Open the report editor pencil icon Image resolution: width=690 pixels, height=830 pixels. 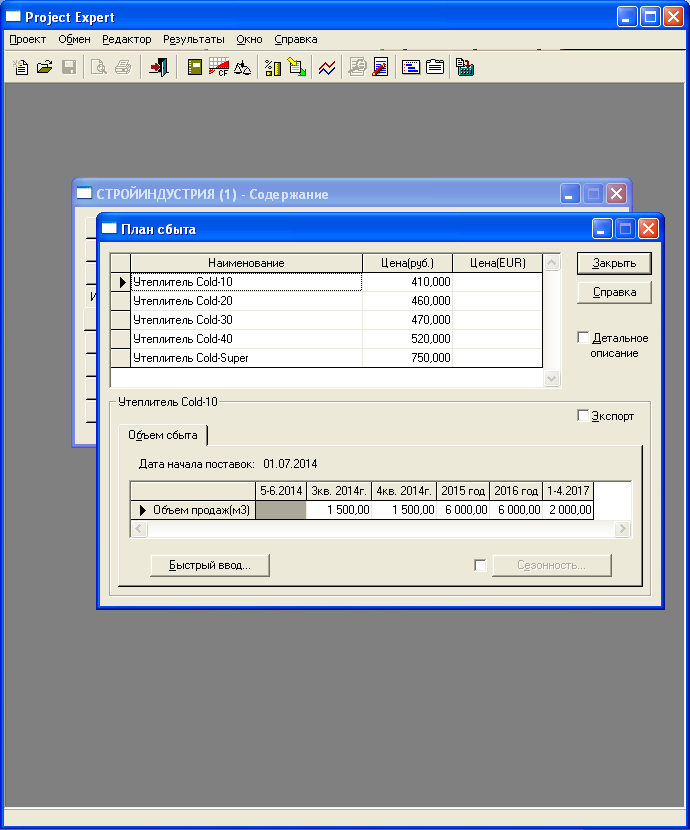tap(380, 67)
